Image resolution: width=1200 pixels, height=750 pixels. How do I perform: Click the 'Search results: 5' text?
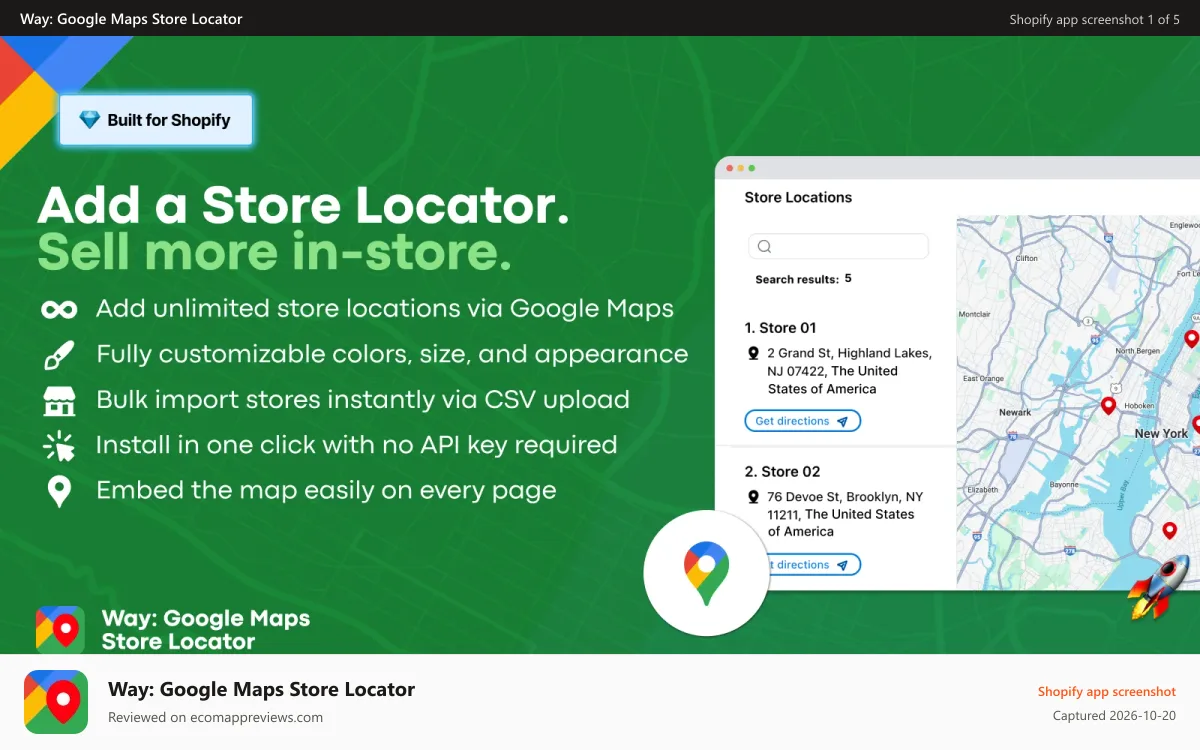pos(804,279)
